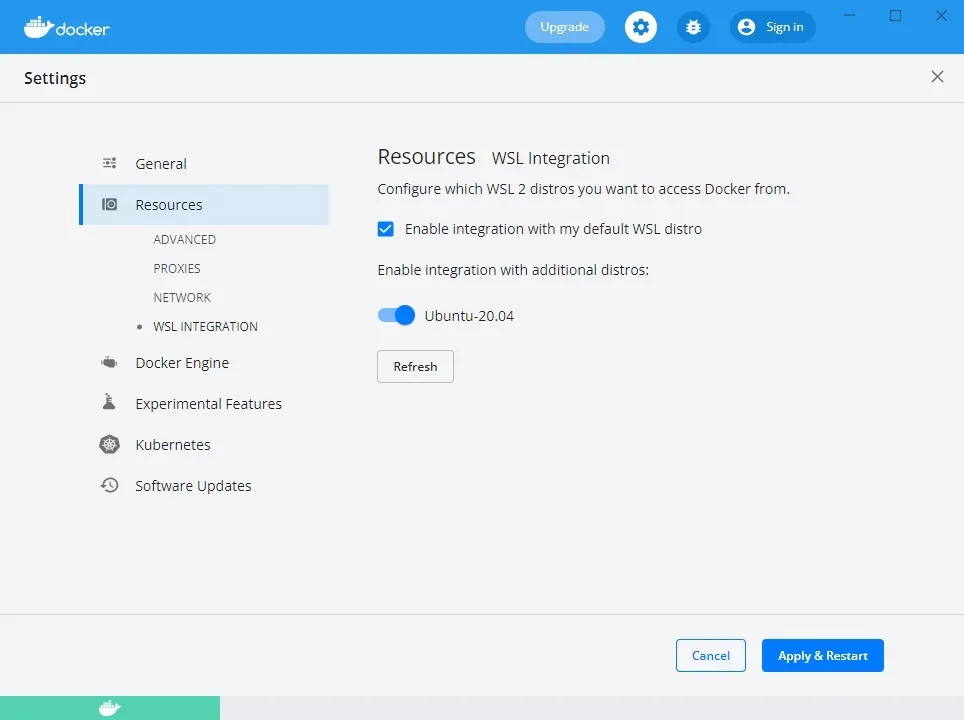964x720 pixels.
Task: Maximize the Docker Desktop window
Action: coord(896,15)
